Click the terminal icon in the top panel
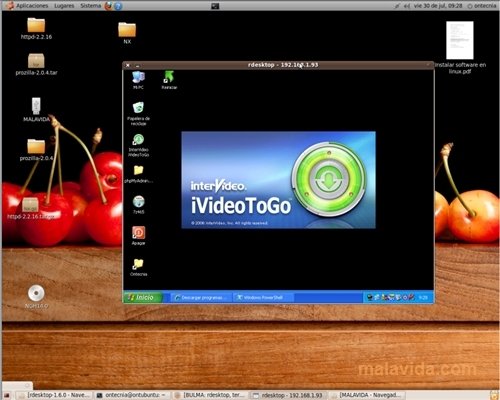The image size is (500, 400). 215,6
